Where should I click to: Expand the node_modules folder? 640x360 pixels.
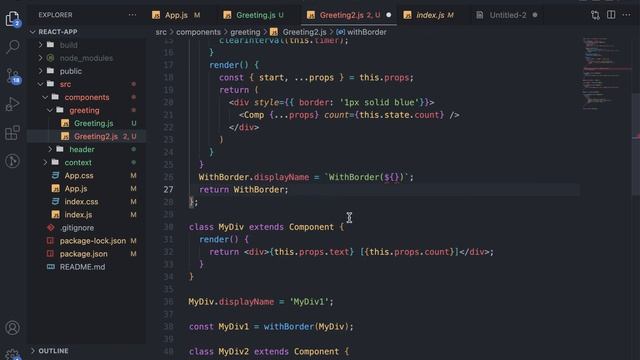pos(87,58)
